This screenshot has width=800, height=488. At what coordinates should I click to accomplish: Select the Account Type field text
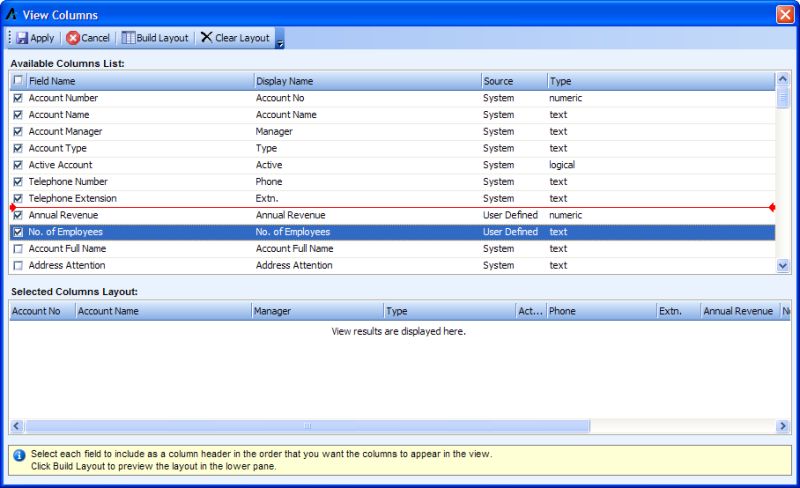(58, 148)
